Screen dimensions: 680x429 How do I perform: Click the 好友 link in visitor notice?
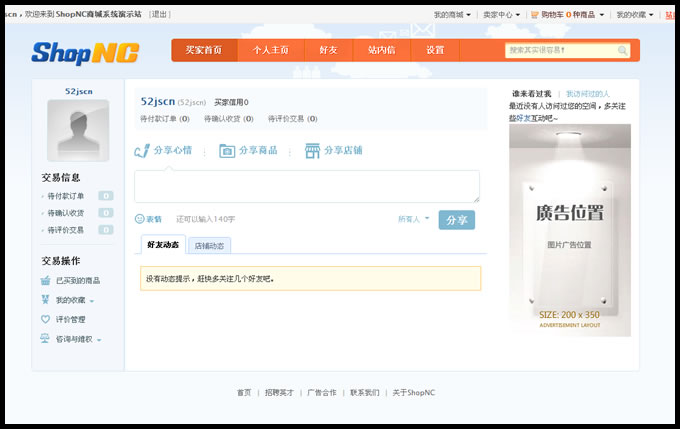tap(524, 118)
